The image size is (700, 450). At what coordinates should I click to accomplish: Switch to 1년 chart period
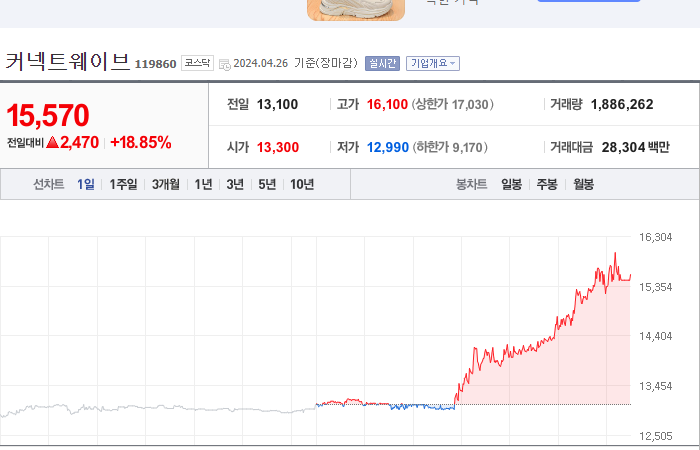203,184
